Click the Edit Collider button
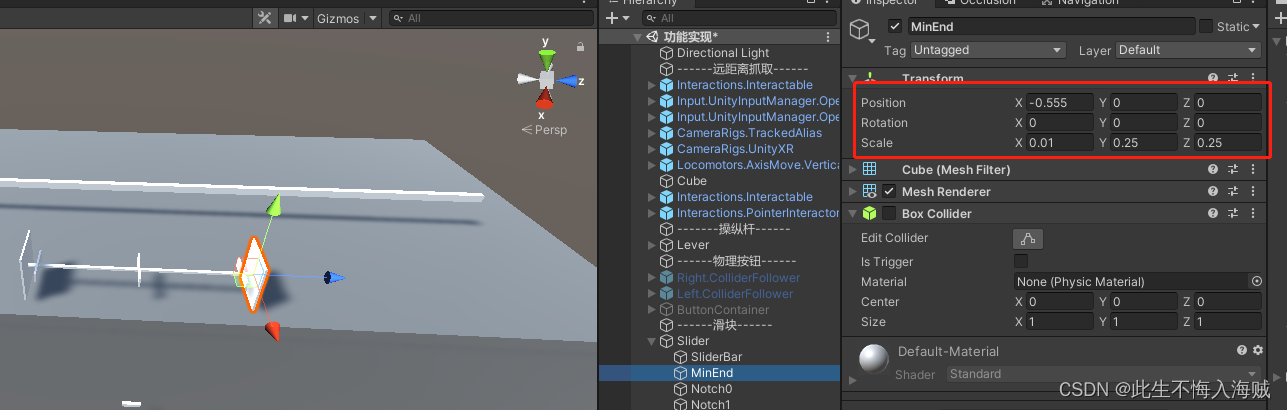 [x=1028, y=238]
